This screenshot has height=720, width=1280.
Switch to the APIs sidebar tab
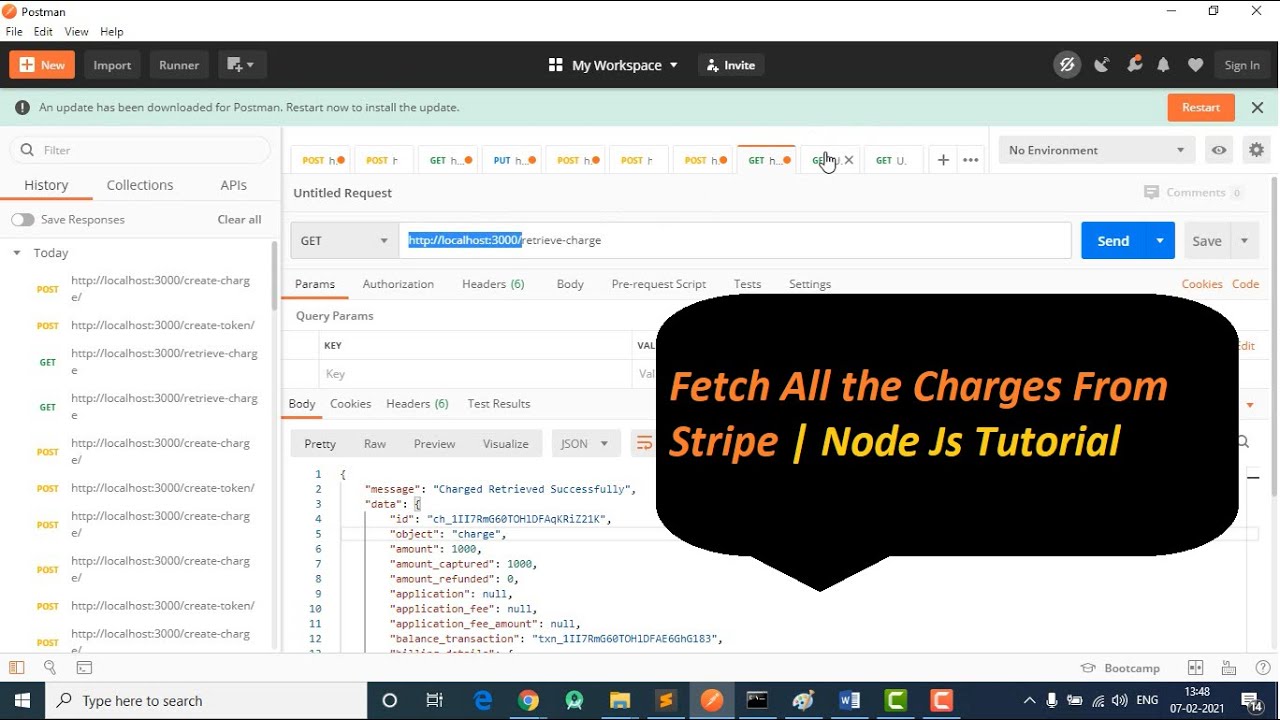(233, 185)
